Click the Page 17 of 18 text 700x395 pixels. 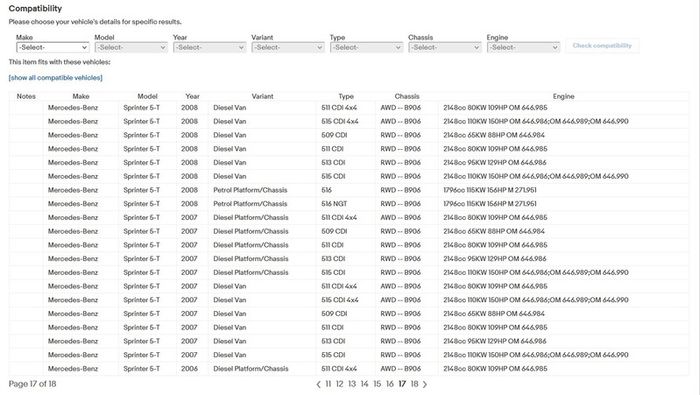click(x=33, y=384)
